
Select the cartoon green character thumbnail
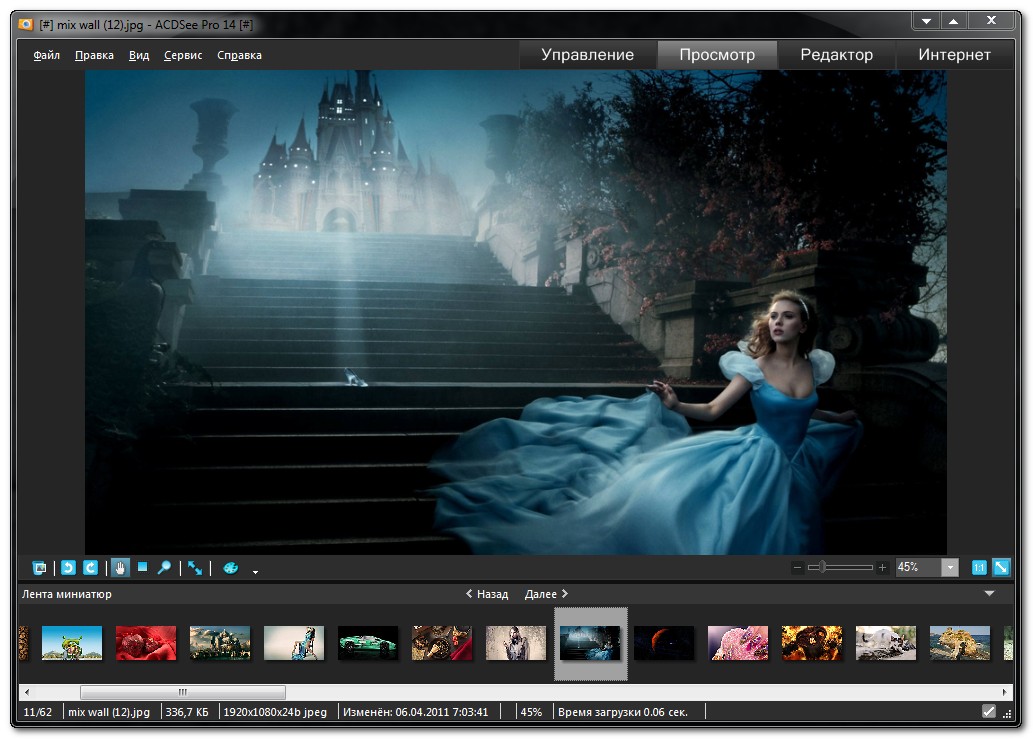point(72,643)
